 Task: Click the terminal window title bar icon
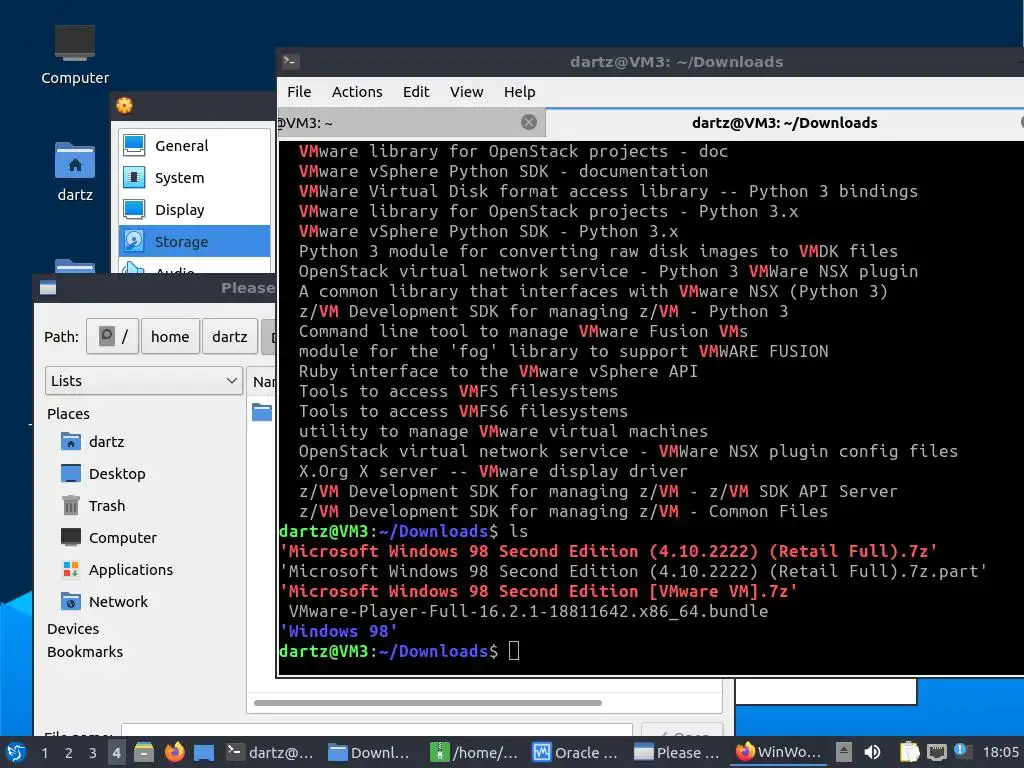click(291, 61)
